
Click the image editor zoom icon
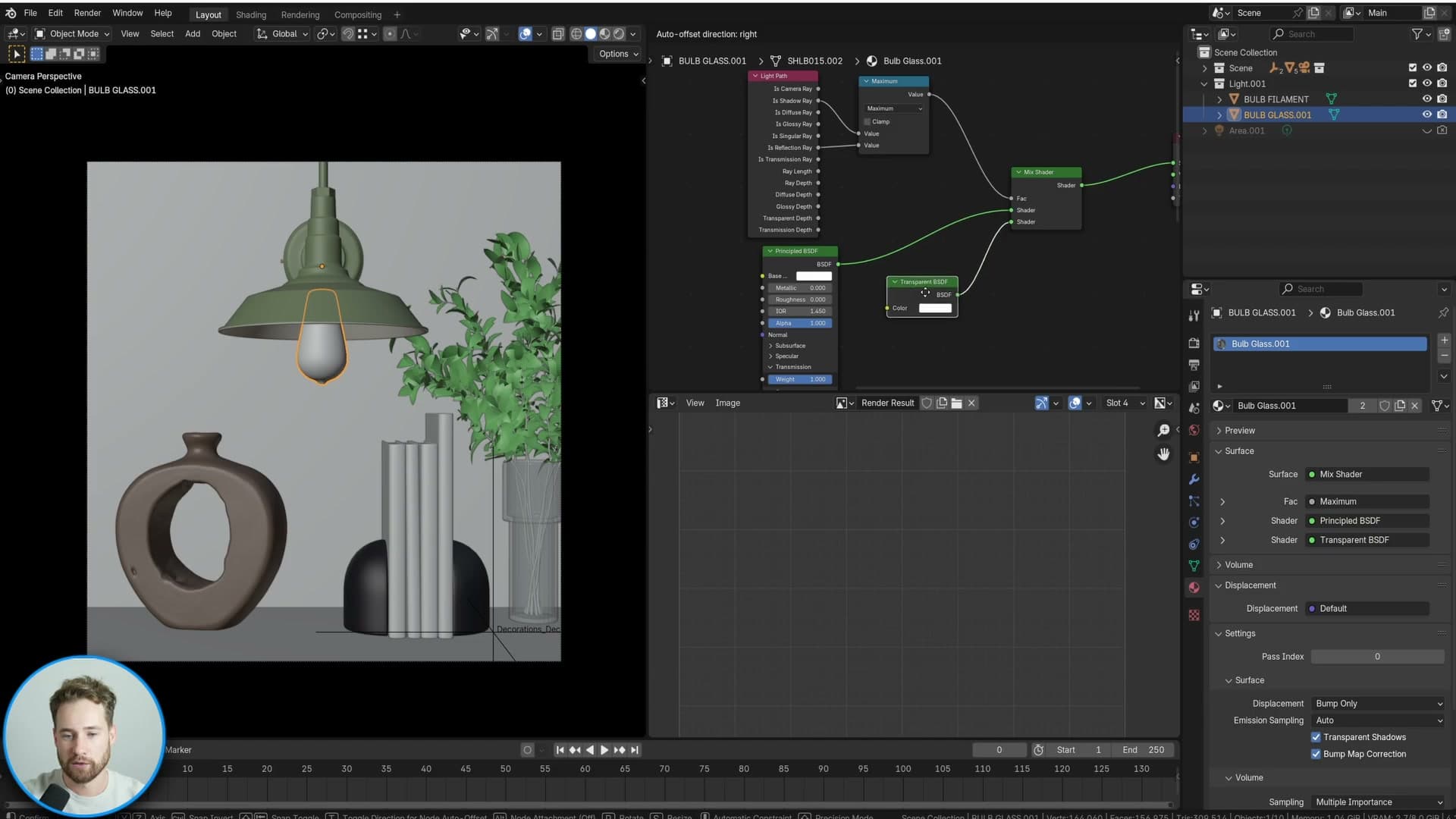(x=1163, y=431)
